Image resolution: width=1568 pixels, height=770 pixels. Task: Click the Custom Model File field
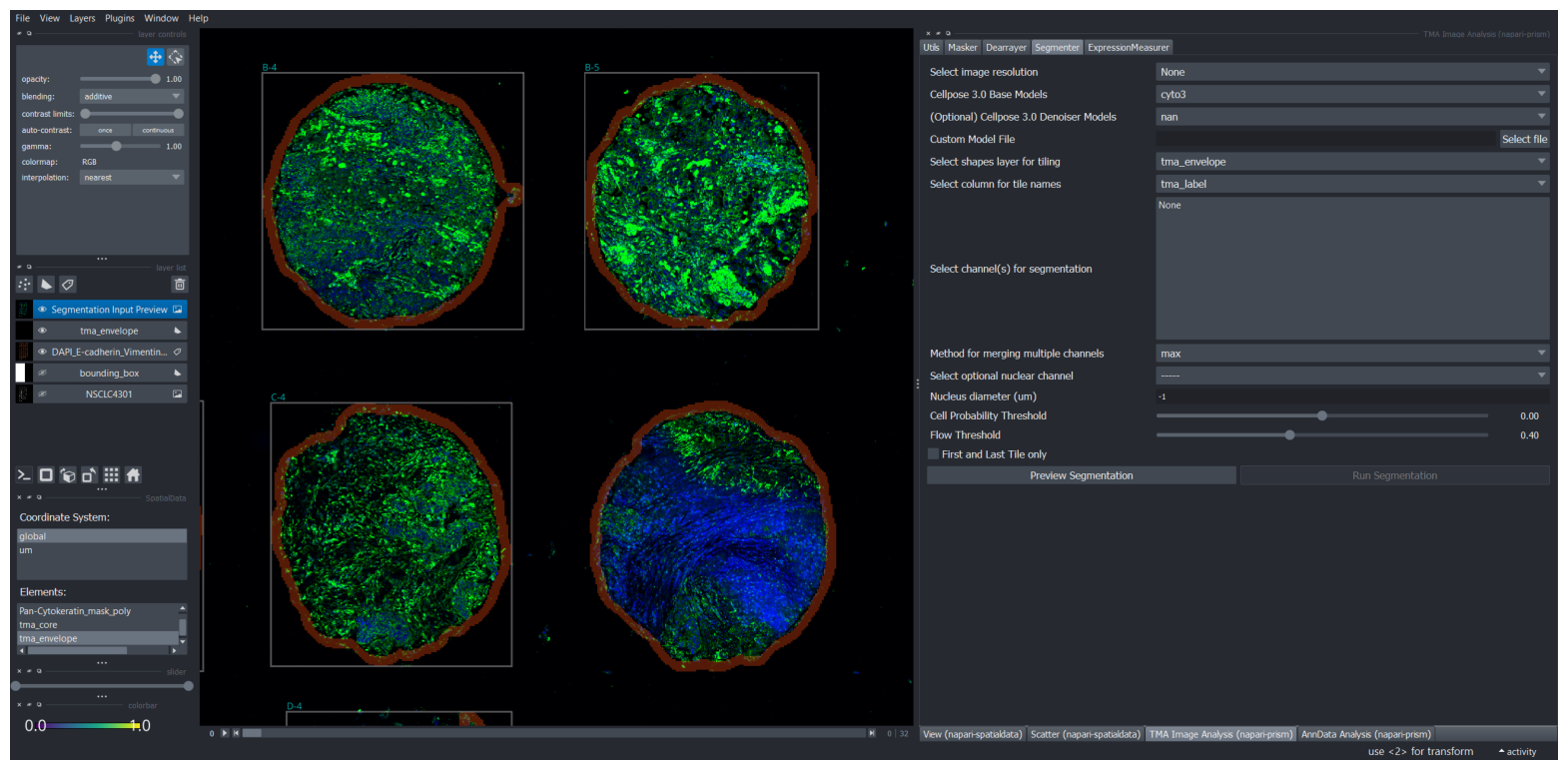pos(1326,140)
